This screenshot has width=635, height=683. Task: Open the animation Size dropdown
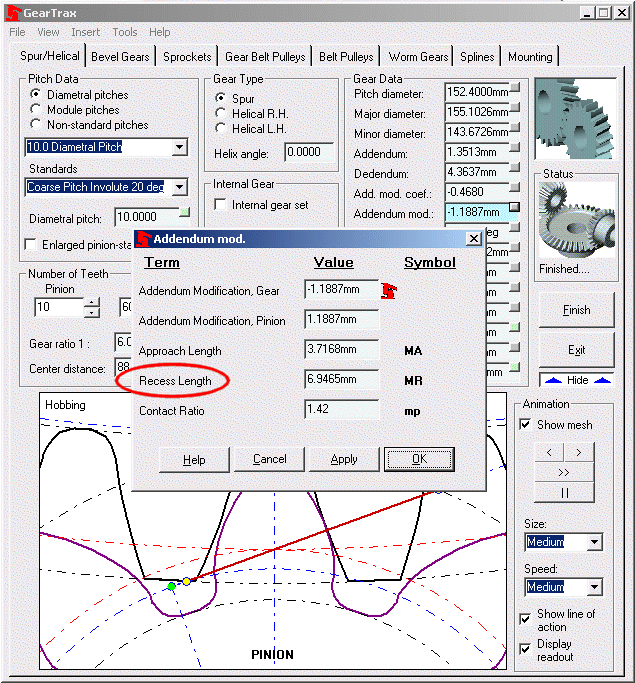click(594, 542)
